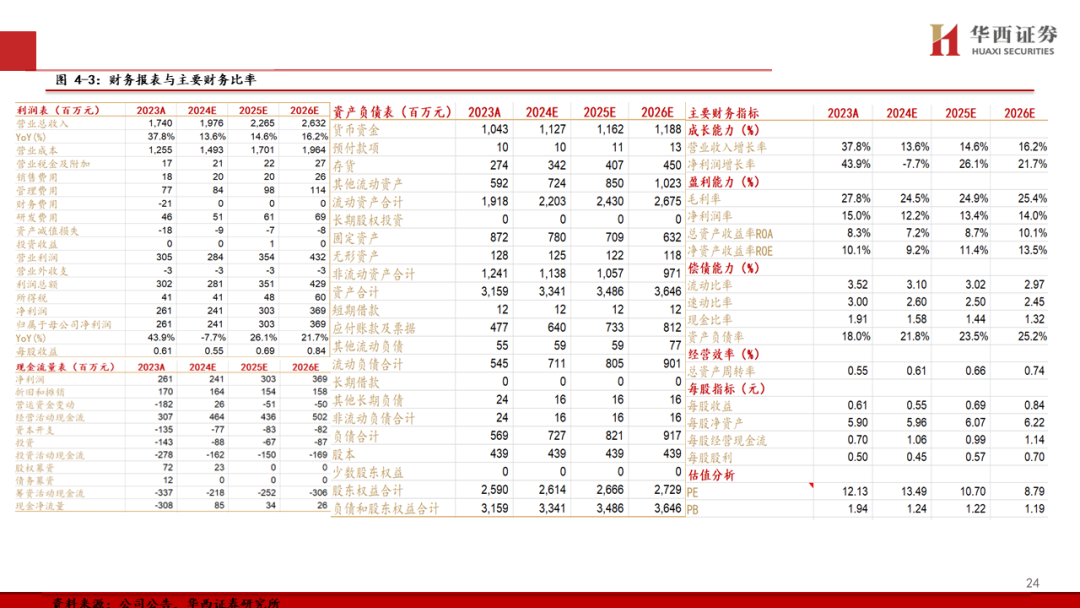The width and height of the screenshot is (1080, 608).
Task: Select the "资产负债率" row label
Action: (x=716, y=337)
